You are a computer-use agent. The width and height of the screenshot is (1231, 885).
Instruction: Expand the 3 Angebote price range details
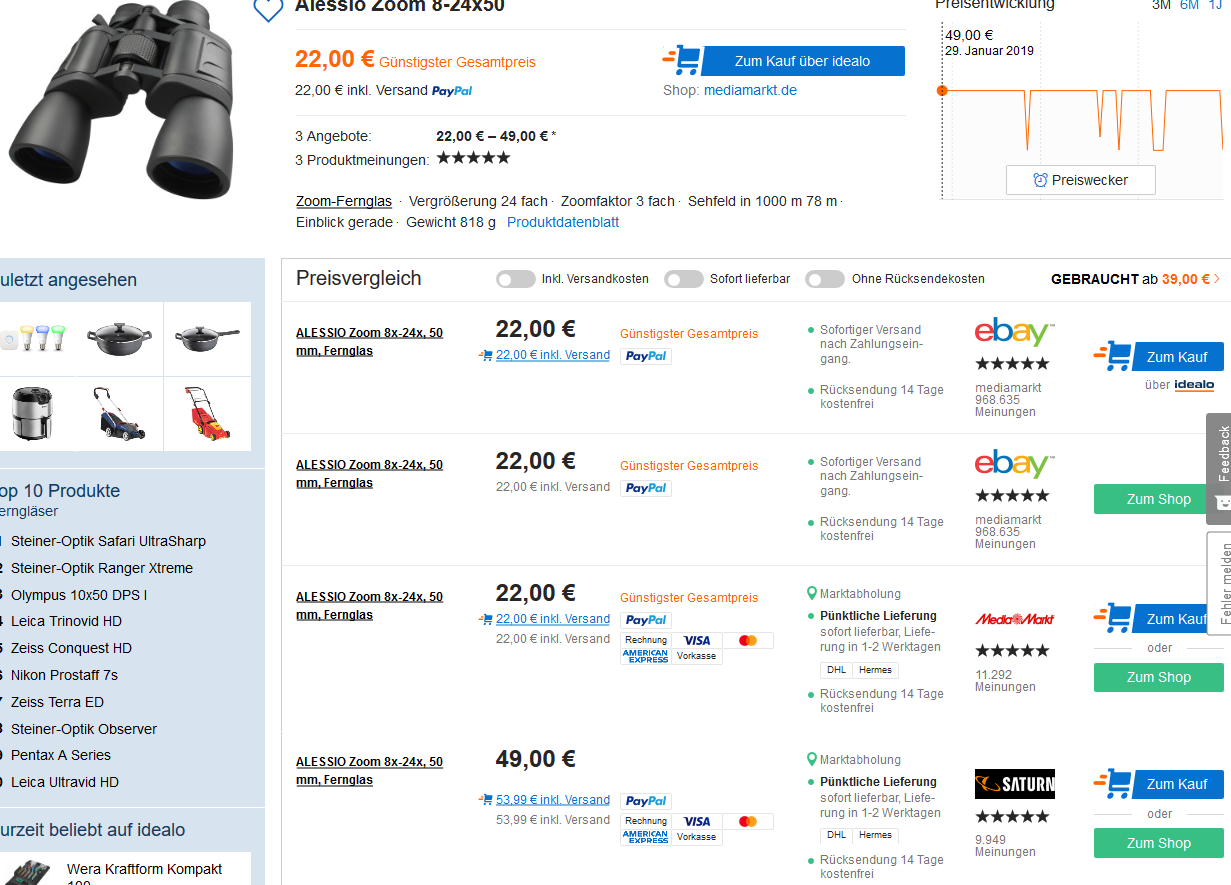pyautogui.click(x=497, y=137)
